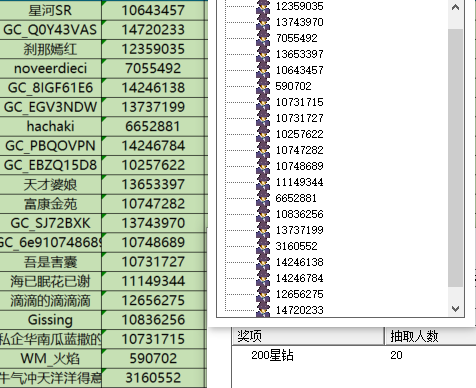Screen dimensions: 476x388
Task: Click the avatar icon beside 10748689 in list
Action: 263,166
